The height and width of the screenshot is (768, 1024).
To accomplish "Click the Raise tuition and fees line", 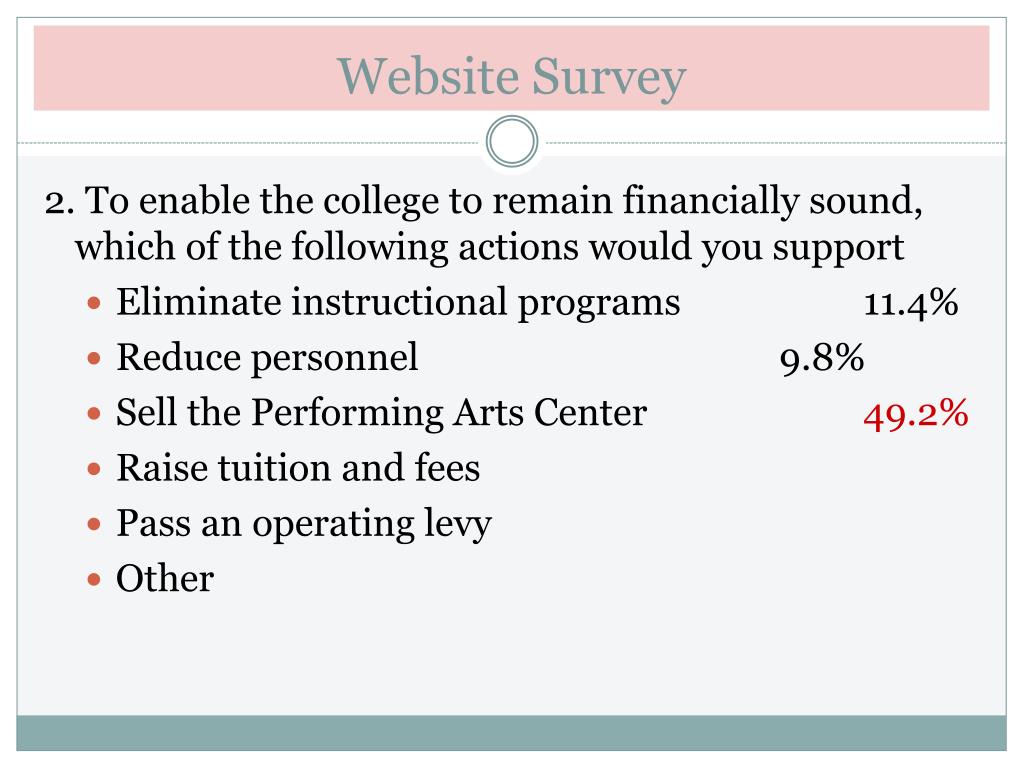I will pos(298,468).
